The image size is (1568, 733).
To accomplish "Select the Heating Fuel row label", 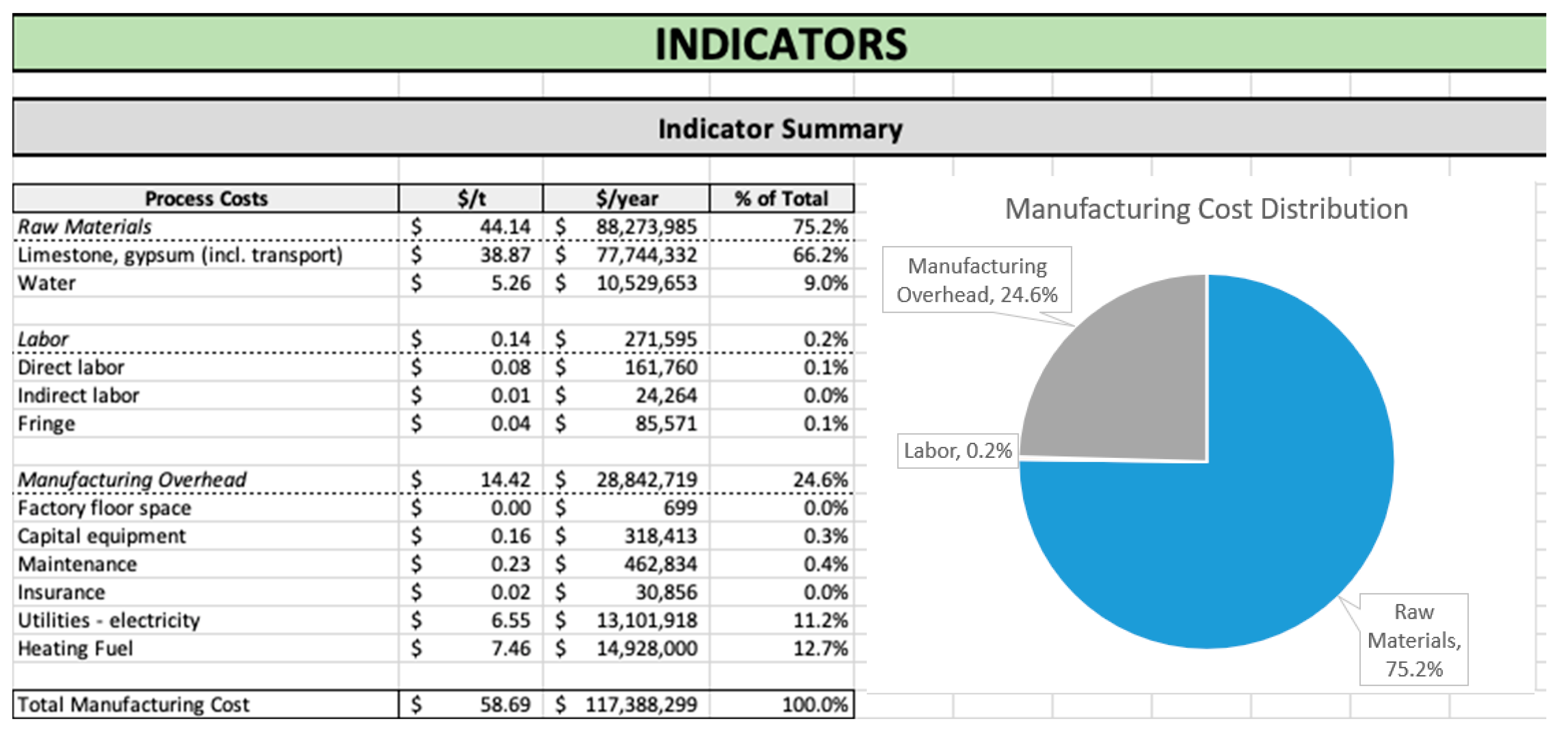I will pos(76,648).
